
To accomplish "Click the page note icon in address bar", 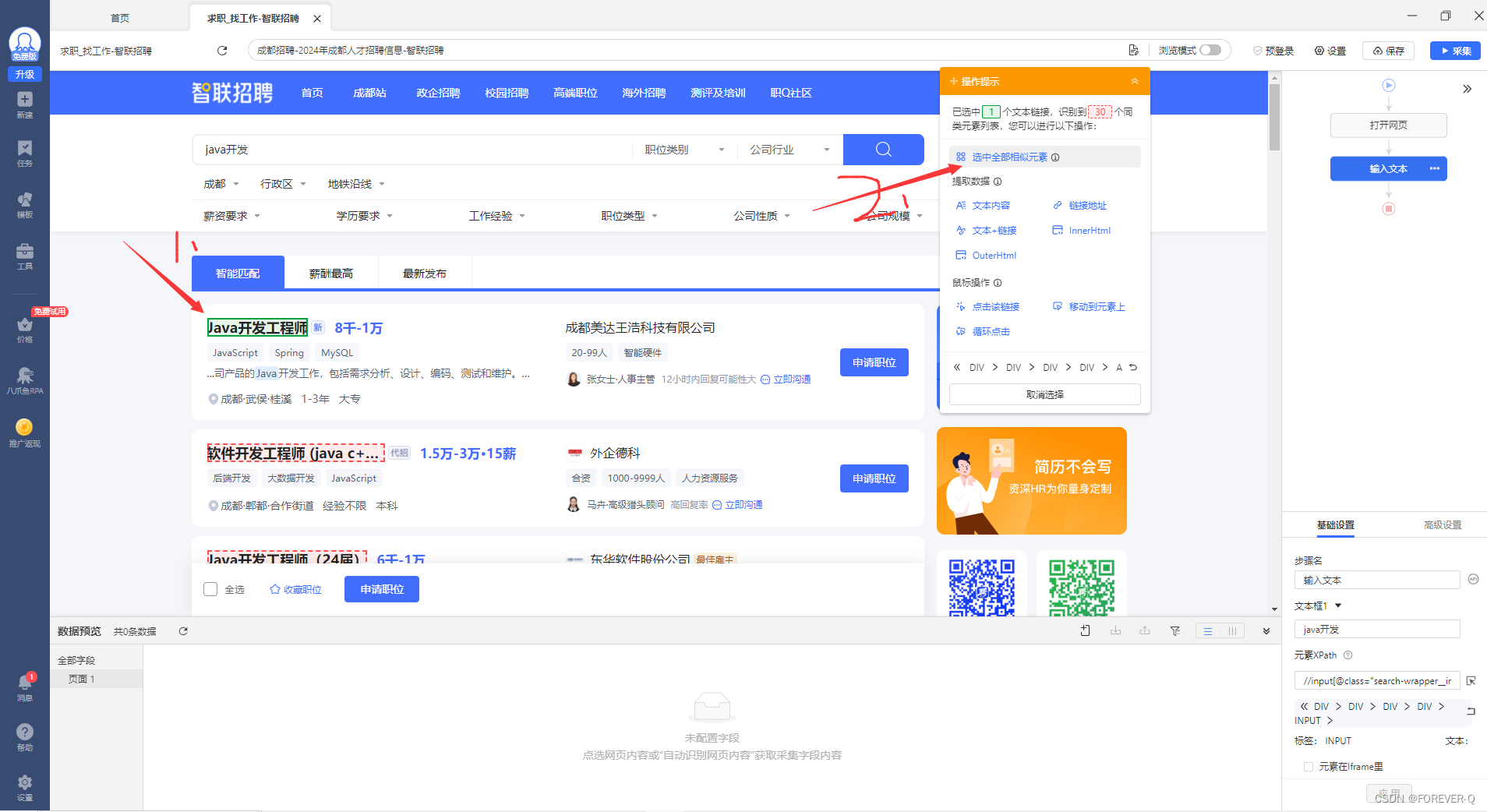I will point(1133,51).
